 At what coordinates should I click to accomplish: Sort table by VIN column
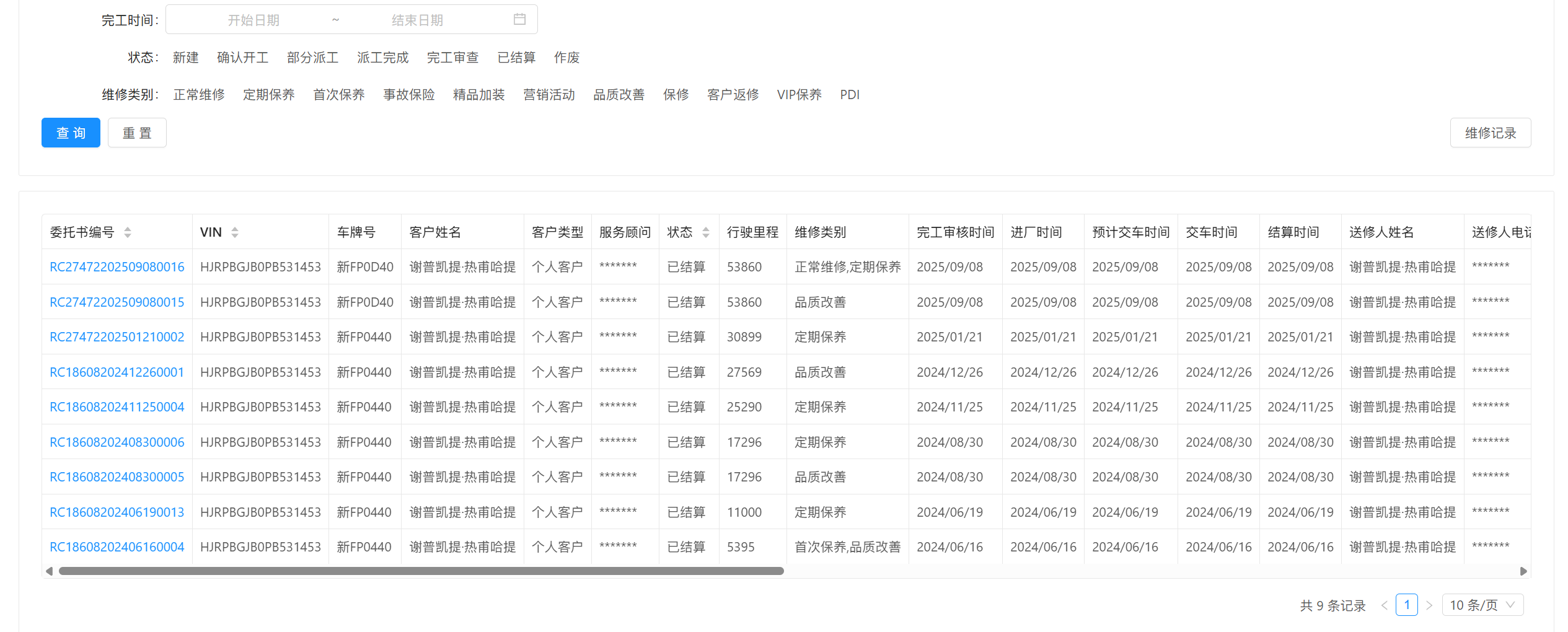click(235, 232)
